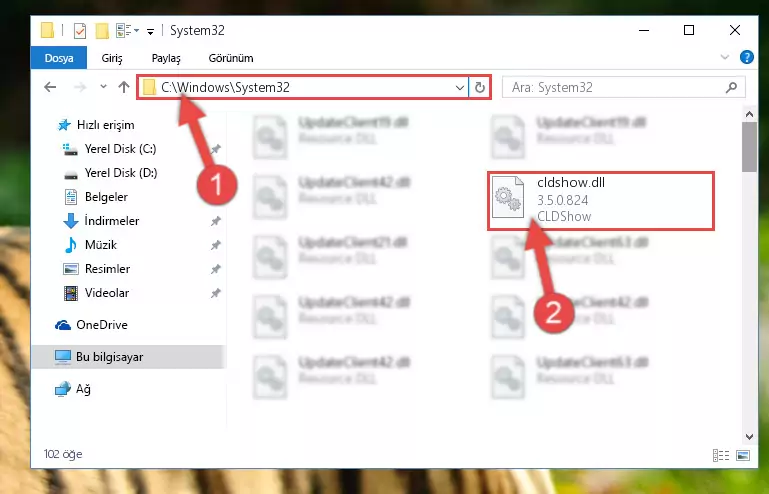Image resolution: width=769 pixels, height=494 pixels.
Task: Click the pin icon next to İndirmeler
Action: pyautogui.click(x=215, y=221)
